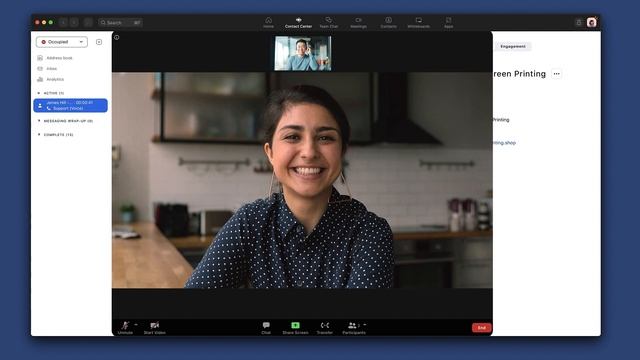This screenshot has height=360, width=640.
Task: Open Analytics in the sidebar
Action: [x=51, y=79]
